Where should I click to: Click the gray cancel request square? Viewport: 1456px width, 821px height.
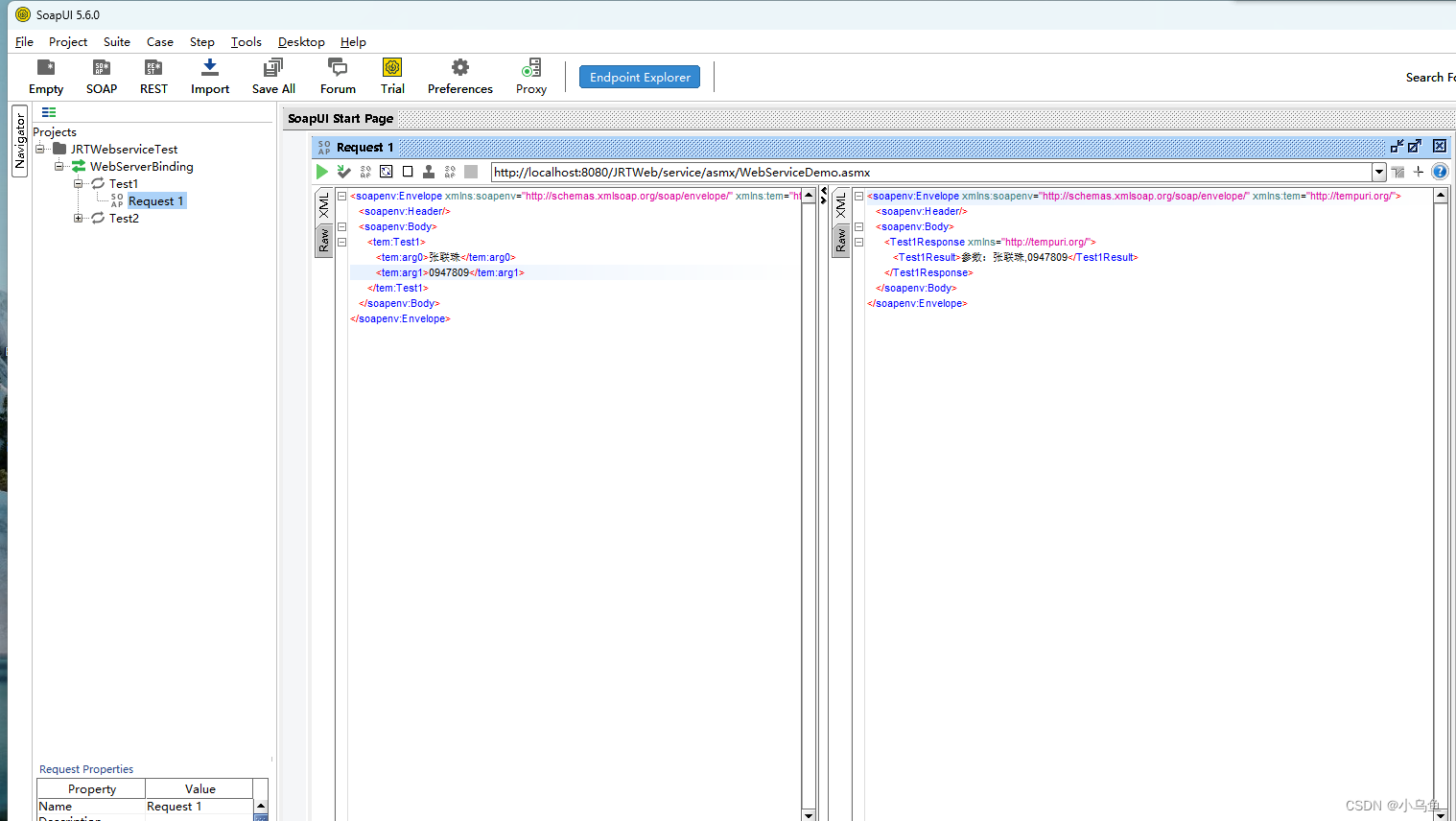point(471,172)
